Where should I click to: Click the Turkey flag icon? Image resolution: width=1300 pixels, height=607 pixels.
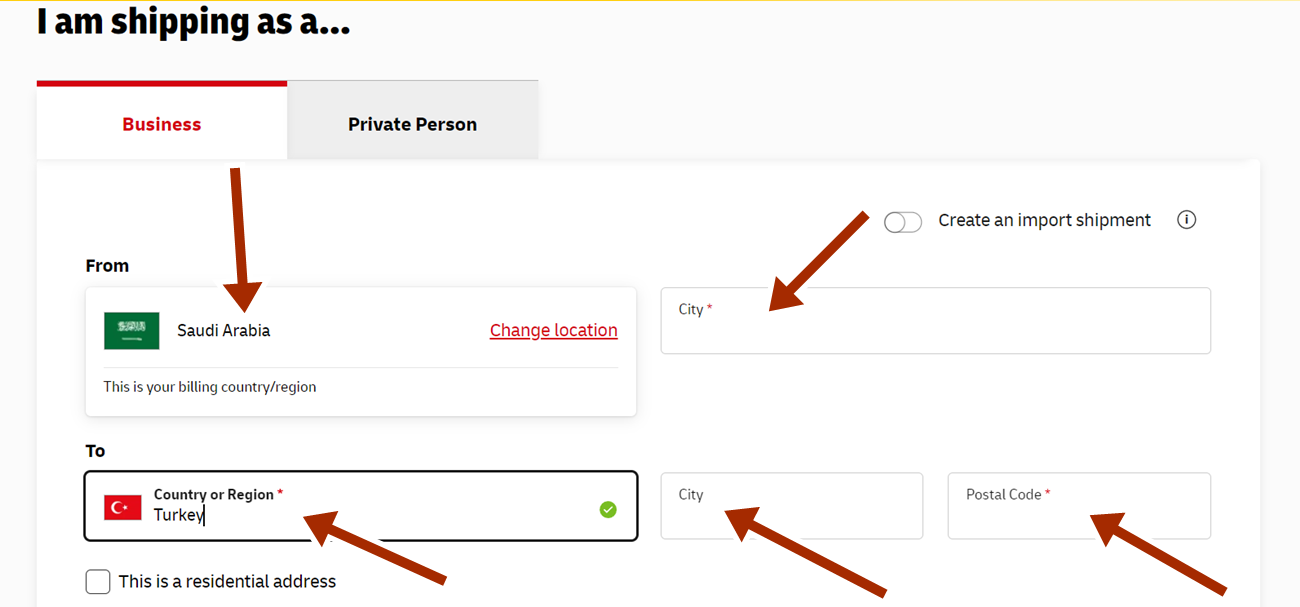123,507
